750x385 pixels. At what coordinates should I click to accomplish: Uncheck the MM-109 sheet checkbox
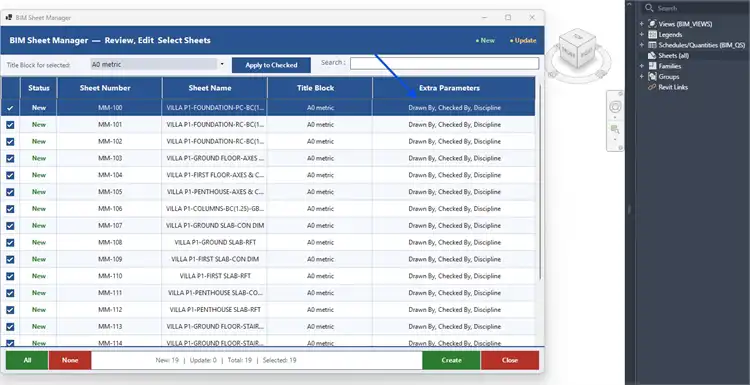(x=10, y=259)
